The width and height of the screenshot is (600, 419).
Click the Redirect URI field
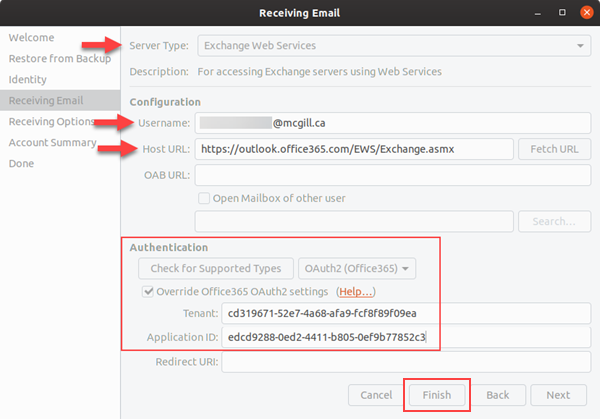point(406,362)
